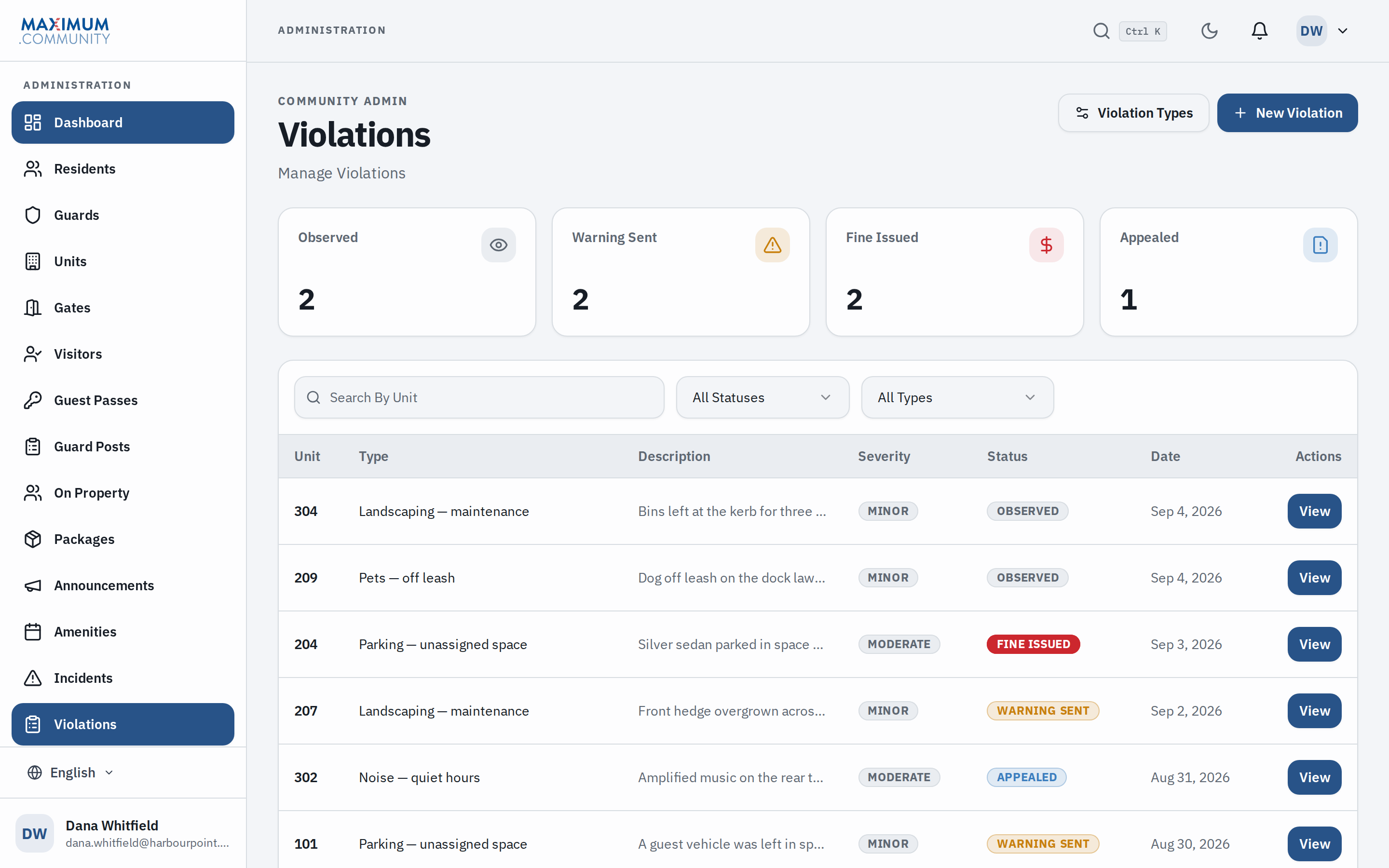Click the Guard Posts clipboard icon
This screenshot has height=868, width=1389.
coord(33,447)
